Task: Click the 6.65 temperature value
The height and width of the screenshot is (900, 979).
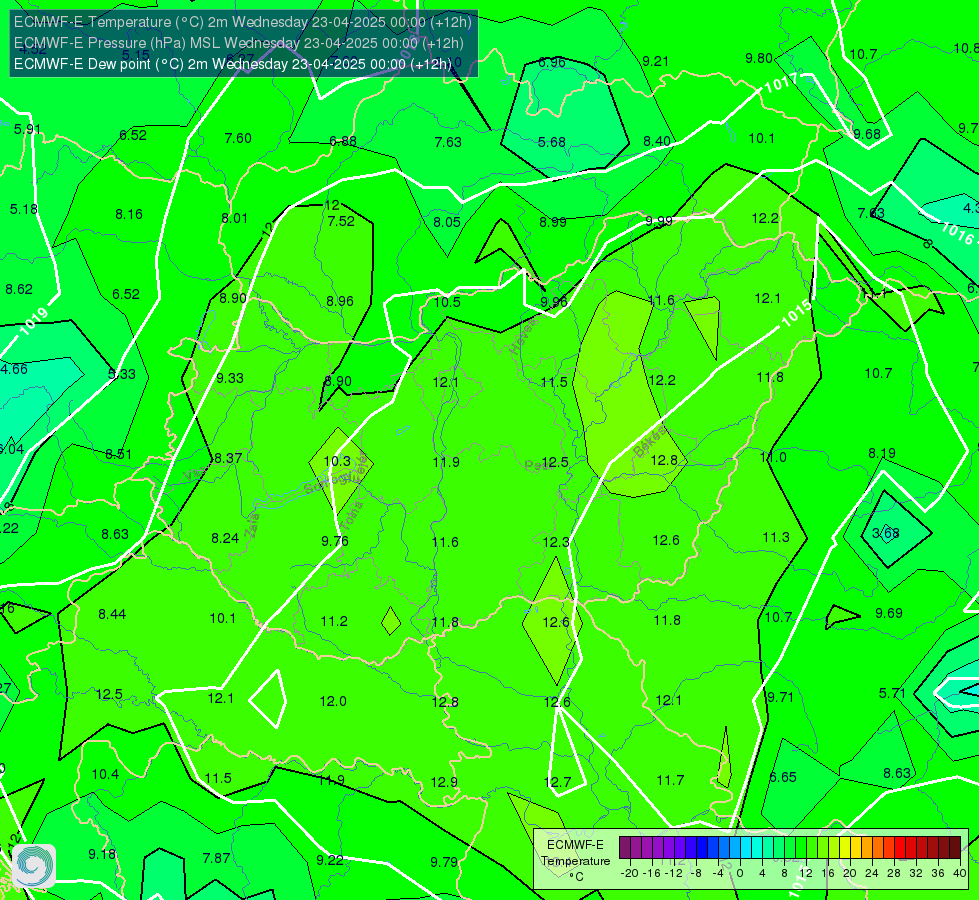Action: click(x=783, y=777)
